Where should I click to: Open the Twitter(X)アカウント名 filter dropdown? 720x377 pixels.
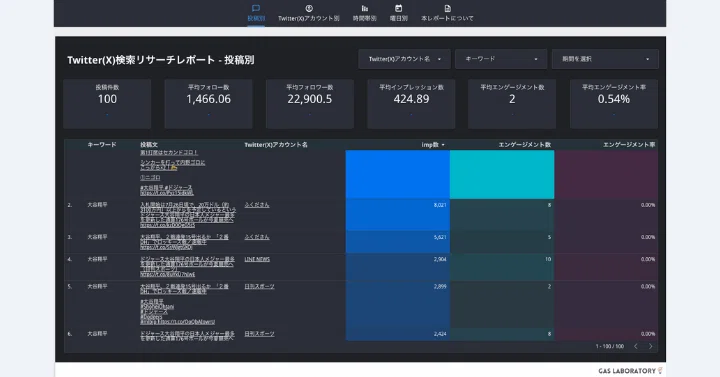pyautogui.click(x=404, y=59)
